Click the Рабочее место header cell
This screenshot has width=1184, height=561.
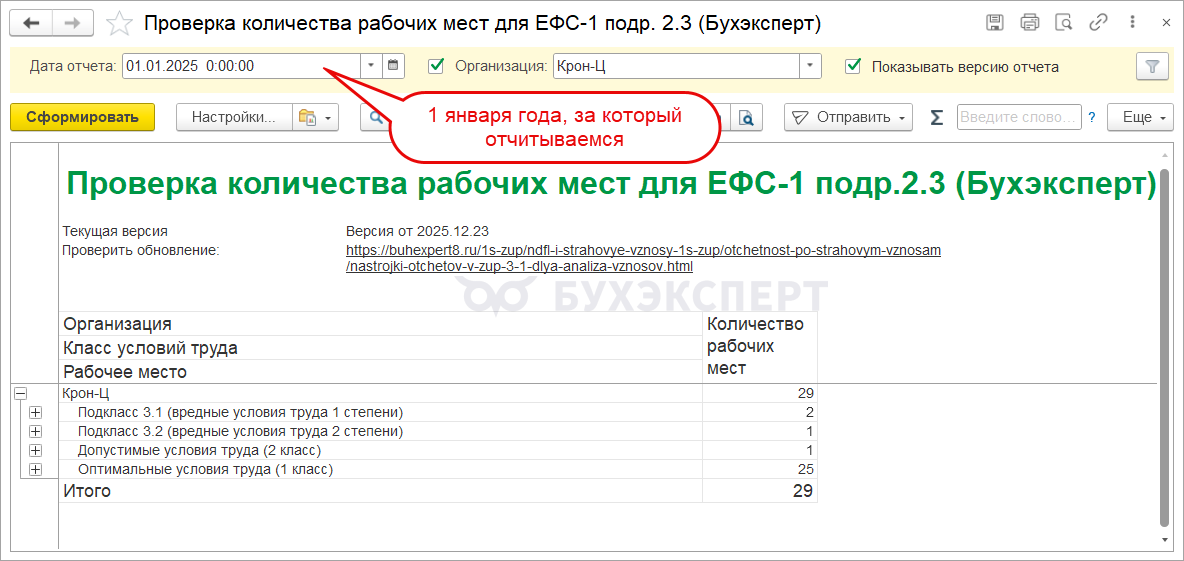tap(381, 372)
